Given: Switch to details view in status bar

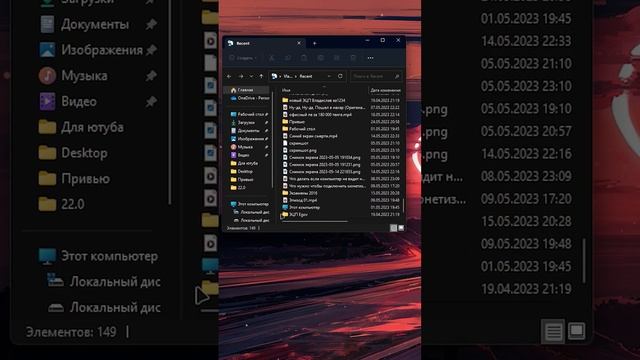Looking at the screenshot, I should (x=393, y=228).
